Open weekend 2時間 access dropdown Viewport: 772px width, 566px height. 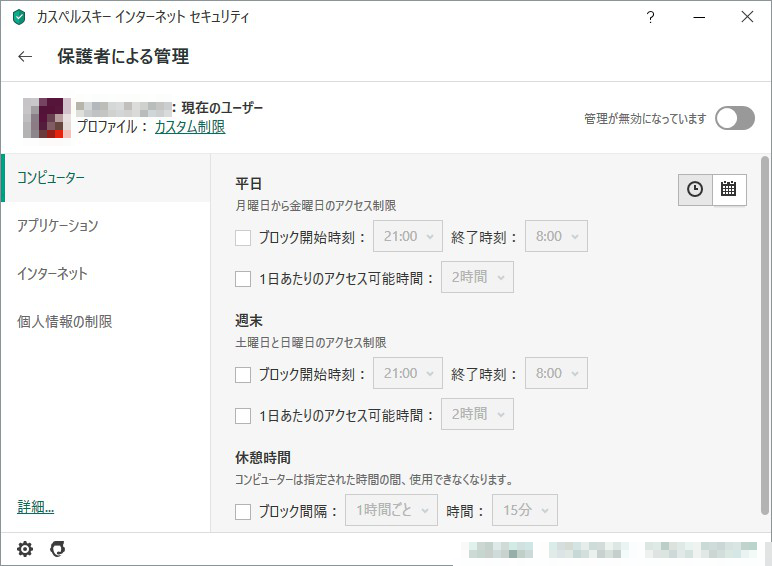pos(477,414)
